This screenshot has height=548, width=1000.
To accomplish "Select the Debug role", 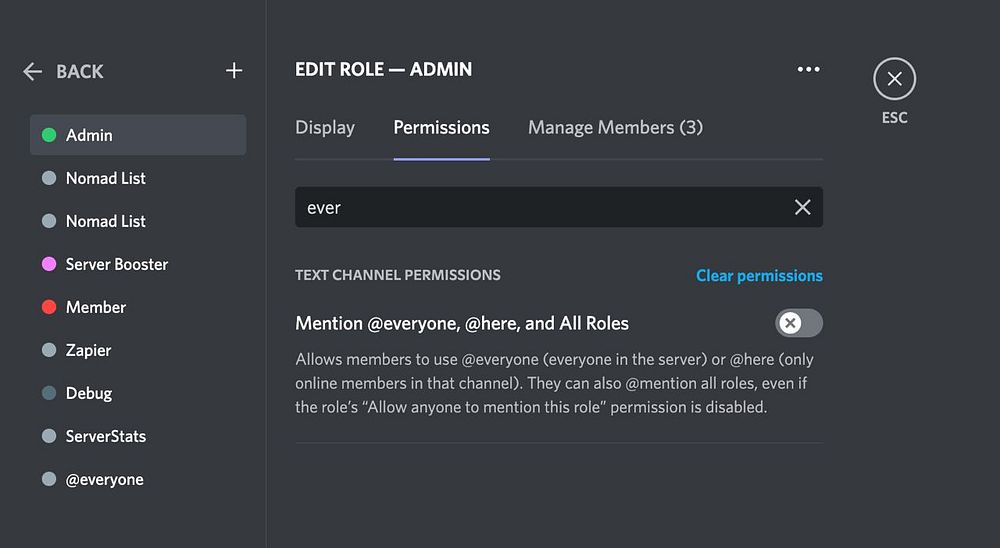I will click(x=89, y=393).
